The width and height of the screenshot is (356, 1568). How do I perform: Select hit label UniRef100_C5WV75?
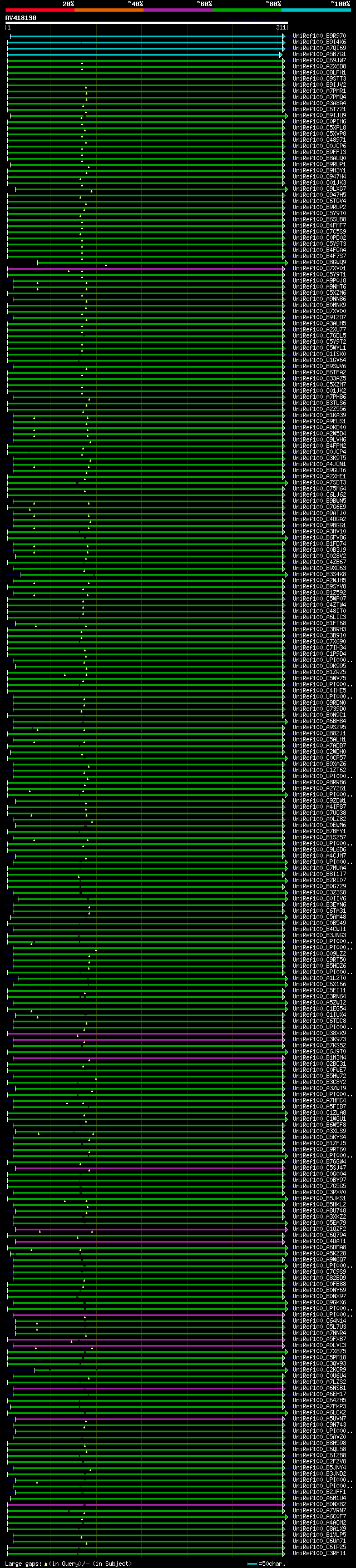319,679
